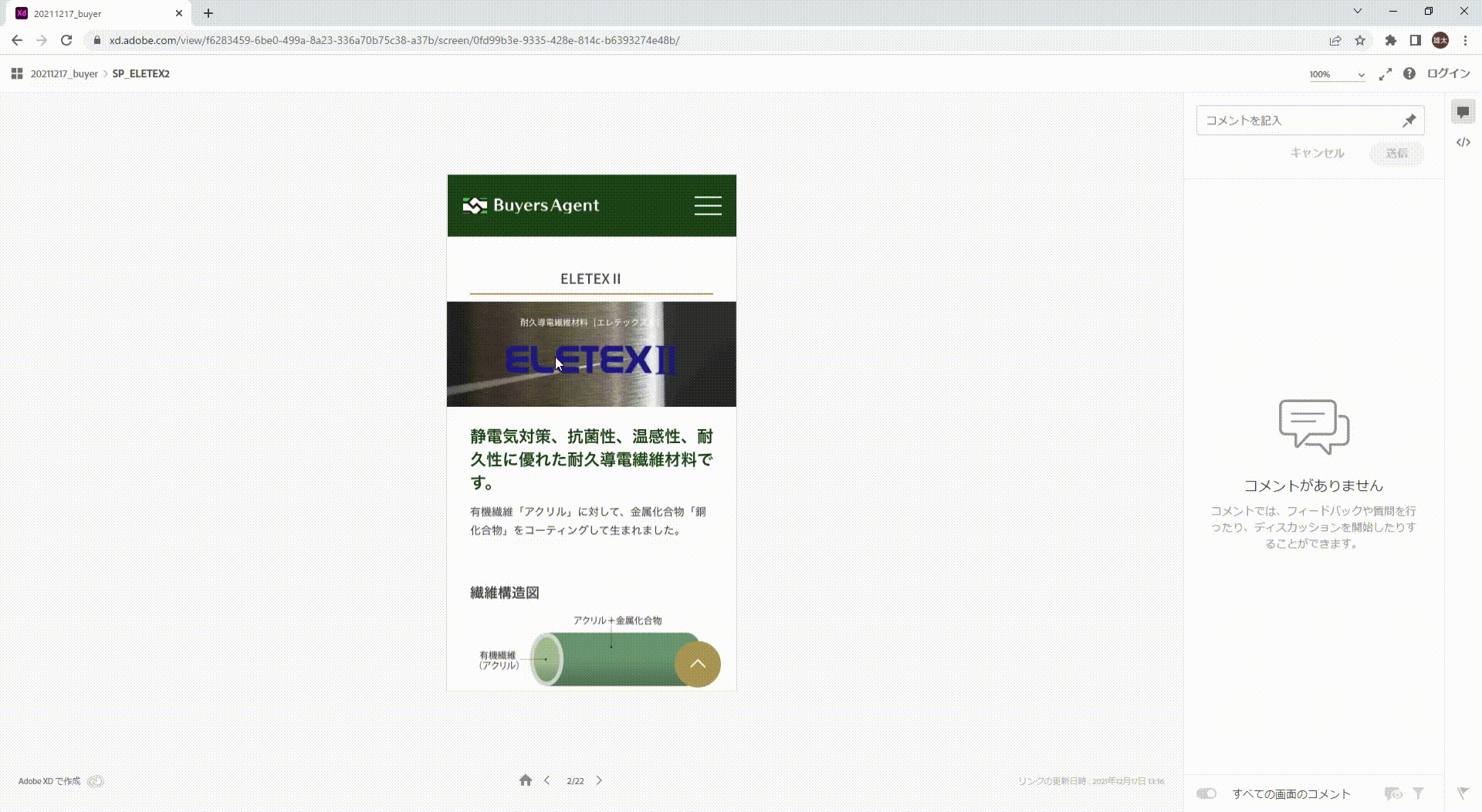Open the 100% zoom dropdown
The image size is (1482, 812).
(x=1337, y=74)
